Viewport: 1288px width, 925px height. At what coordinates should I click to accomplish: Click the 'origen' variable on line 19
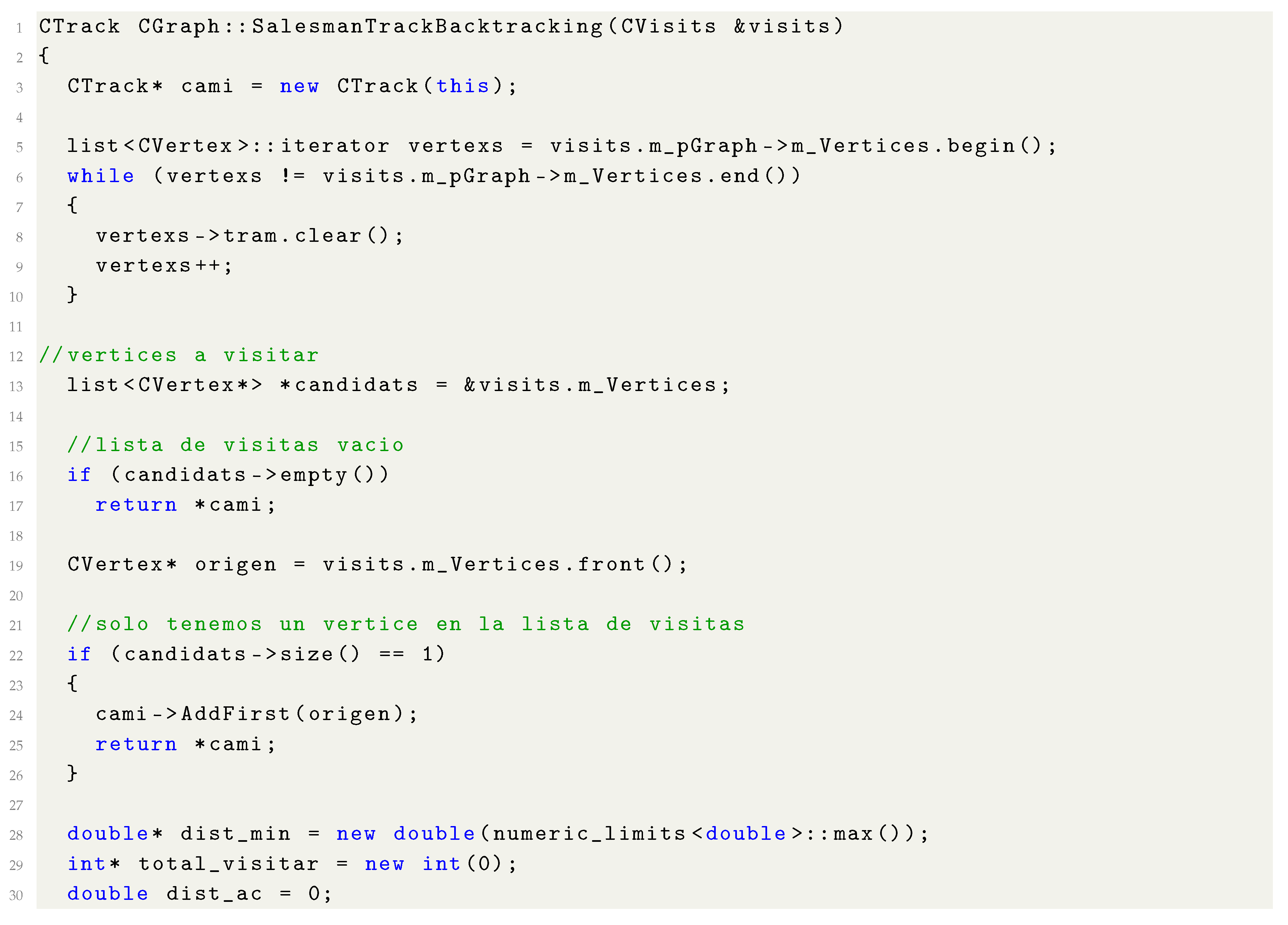click(235, 564)
